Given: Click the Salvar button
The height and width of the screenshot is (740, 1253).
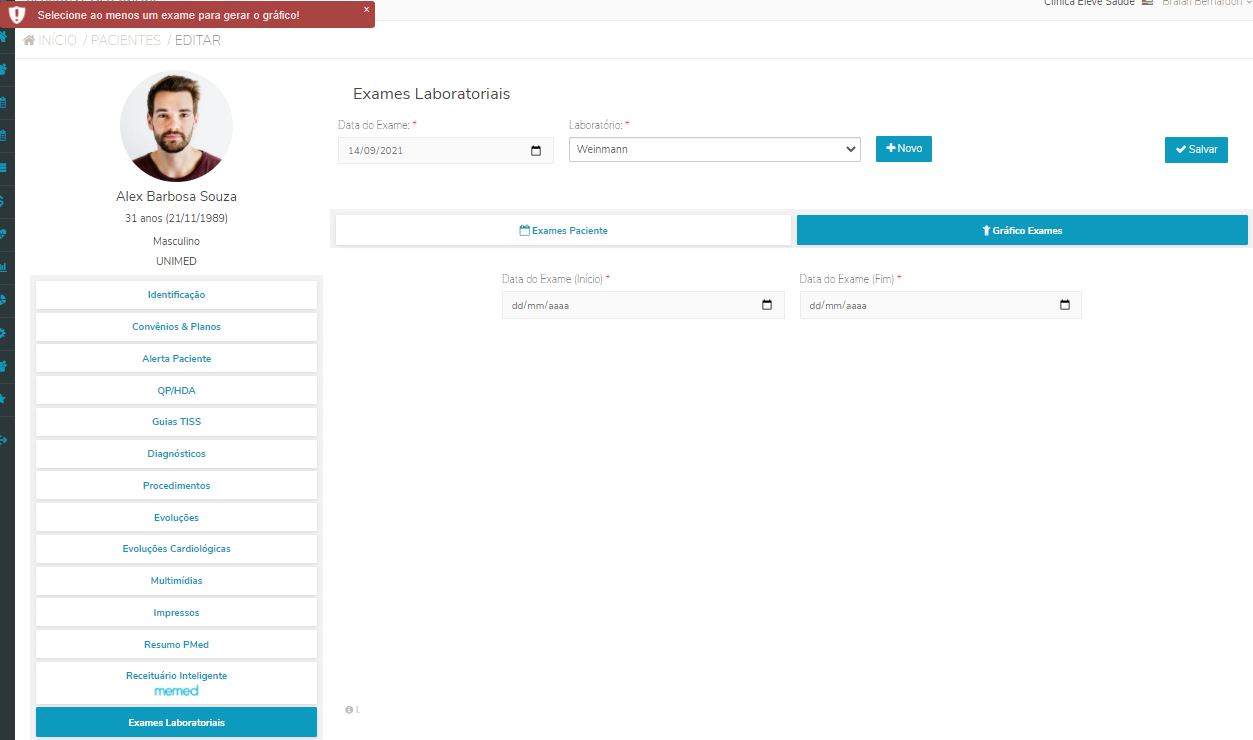Looking at the screenshot, I should coord(1196,149).
